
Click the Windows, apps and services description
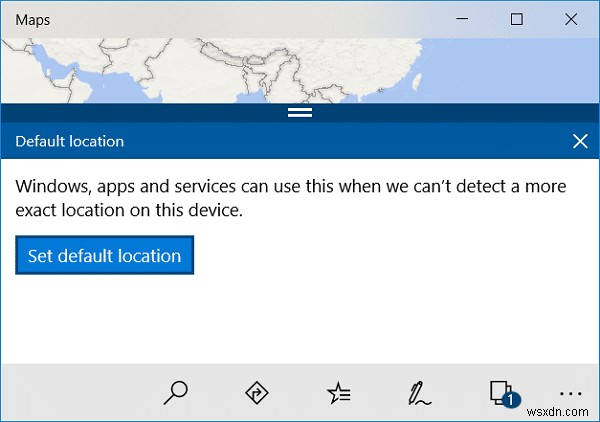[291, 198]
